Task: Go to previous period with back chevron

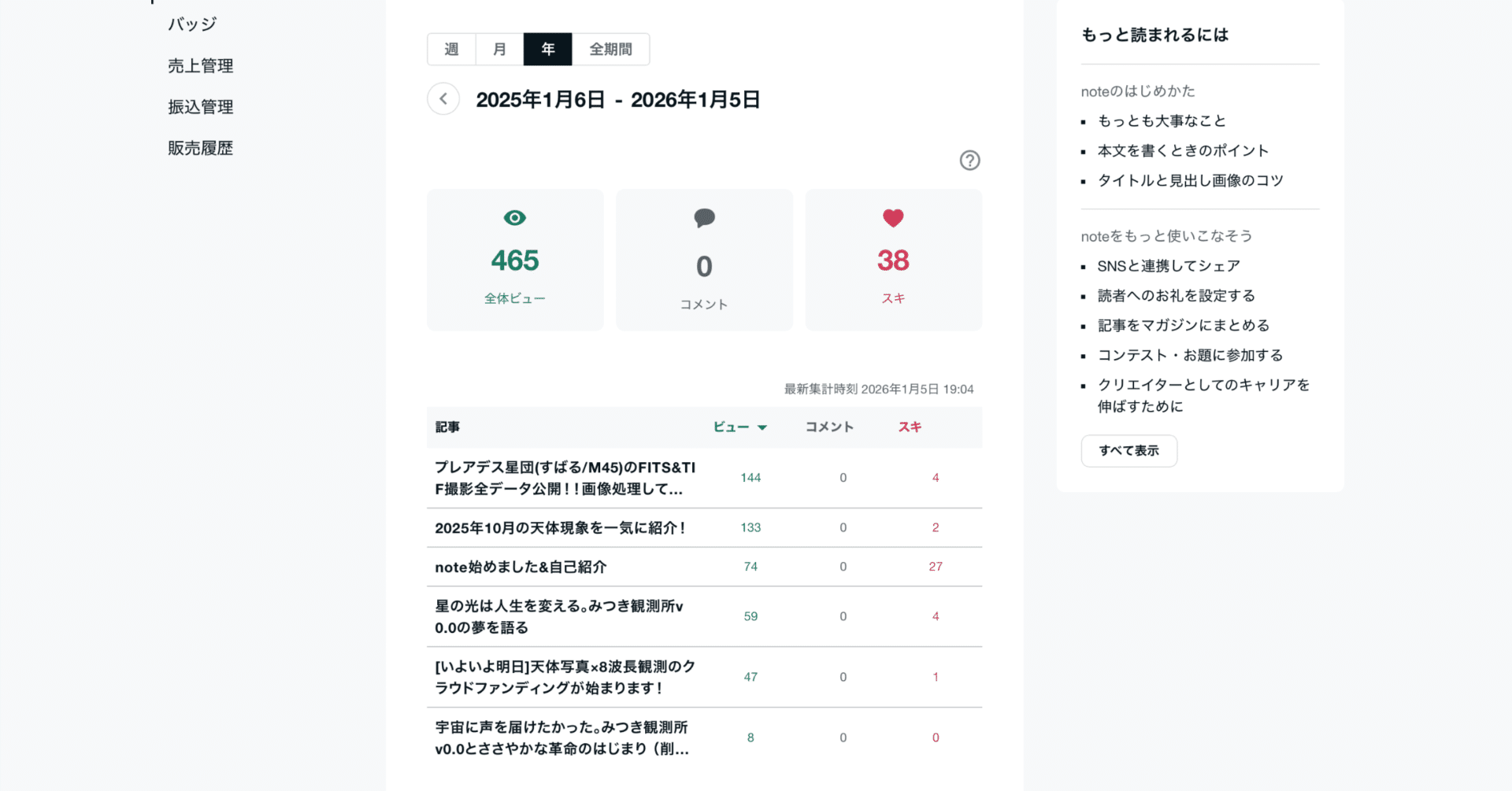Action: tap(443, 98)
